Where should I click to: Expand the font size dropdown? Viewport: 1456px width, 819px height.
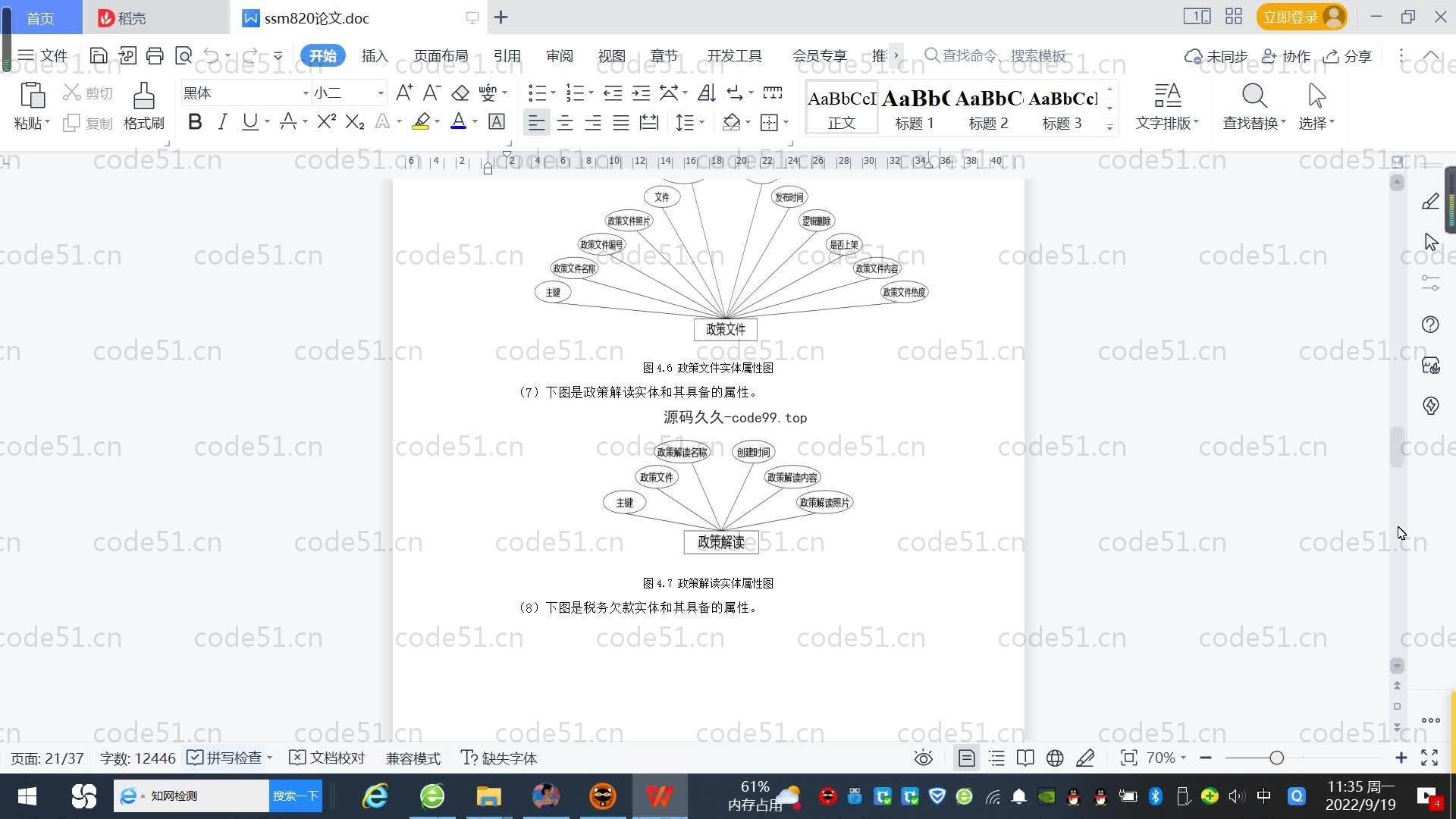(381, 93)
